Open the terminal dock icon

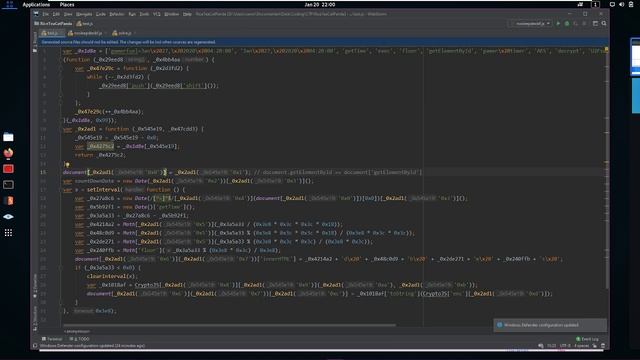(8, 185)
